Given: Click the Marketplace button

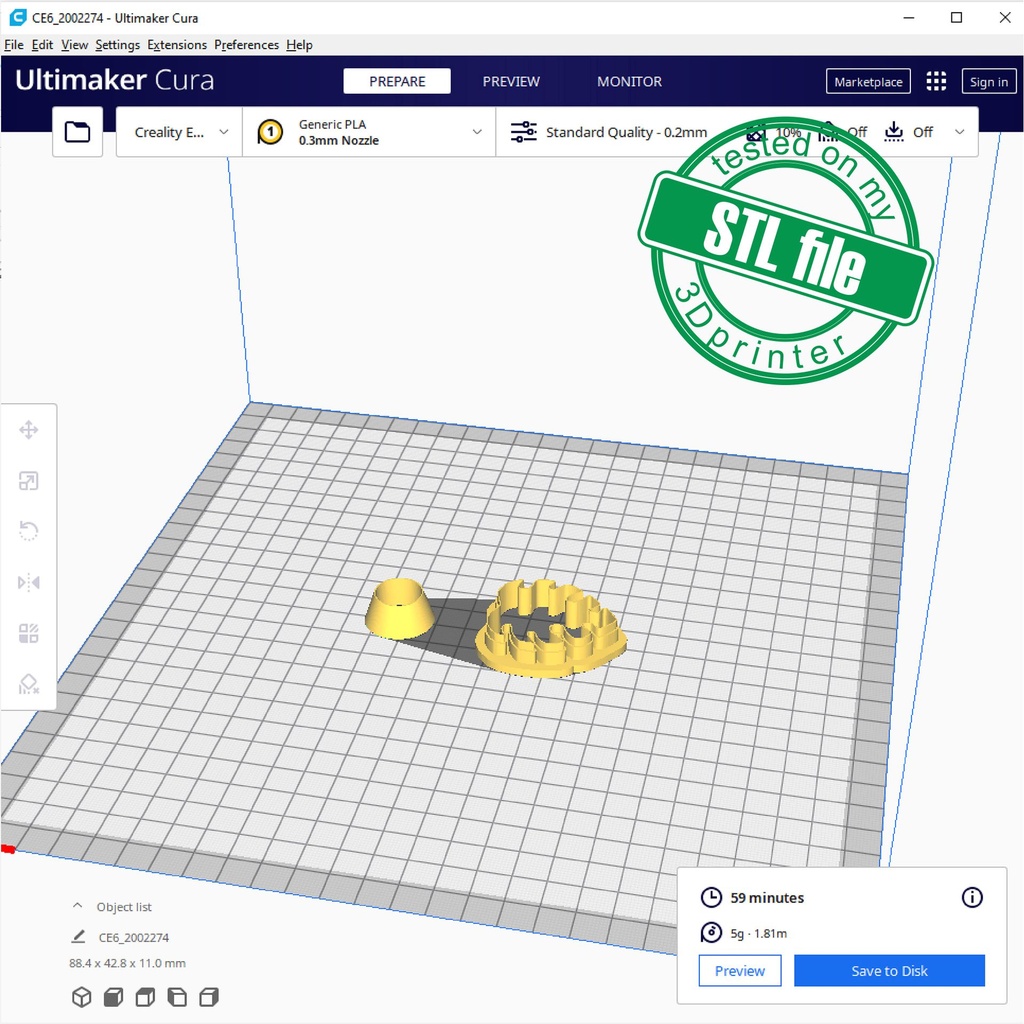Looking at the screenshot, I should click(x=867, y=82).
